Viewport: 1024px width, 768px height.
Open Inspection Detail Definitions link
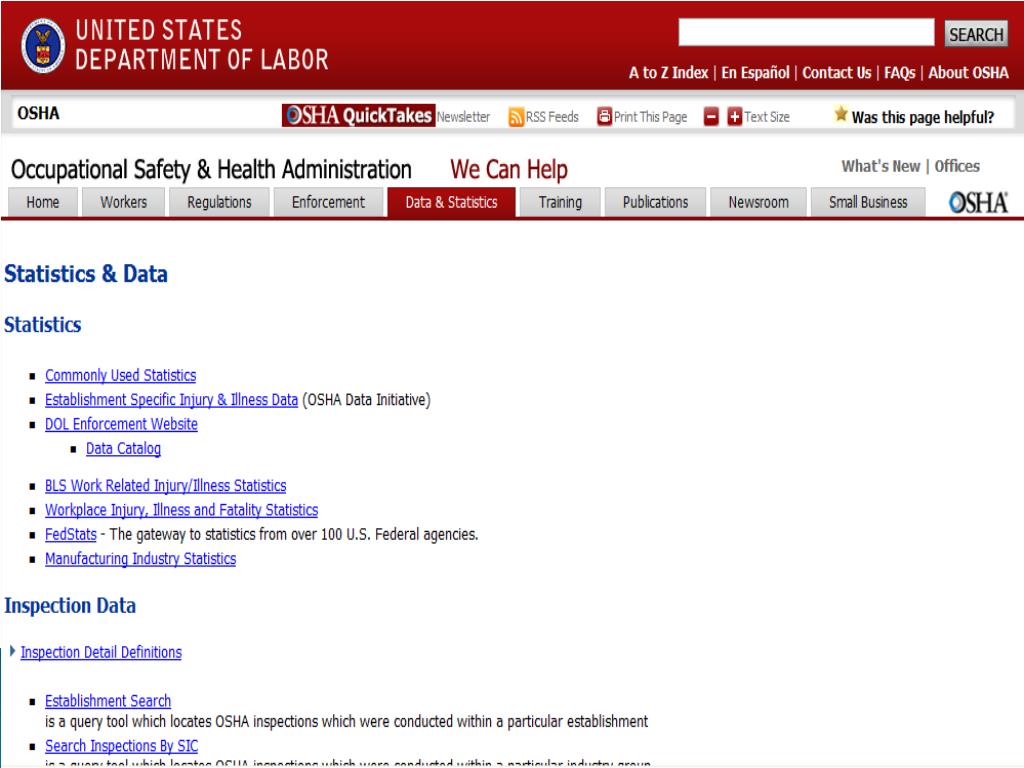pyautogui.click(x=101, y=652)
